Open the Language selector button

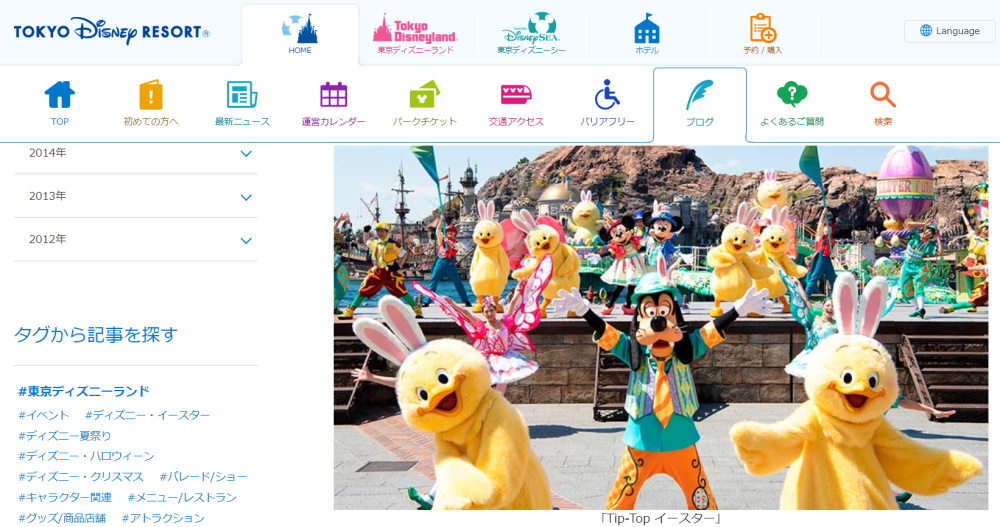tap(950, 31)
